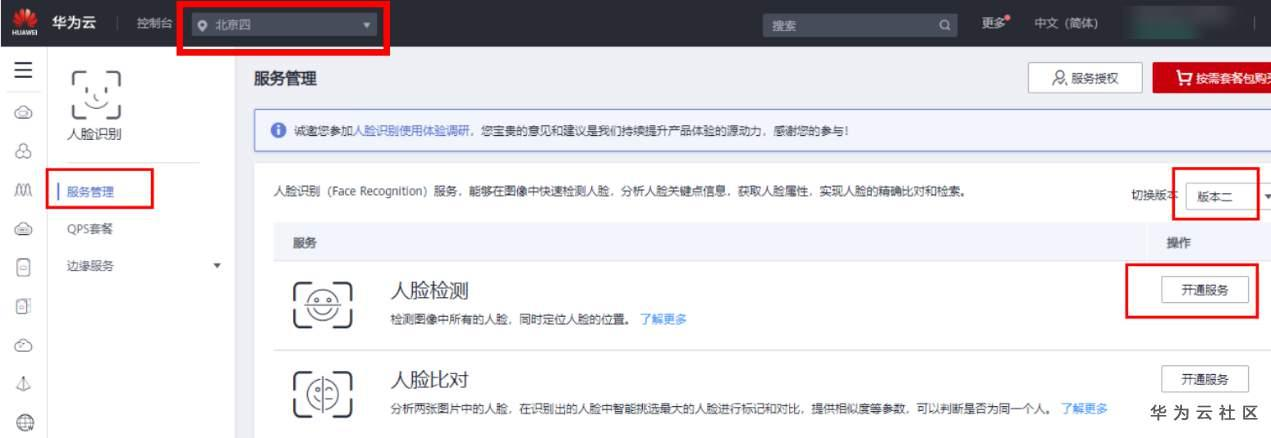This screenshot has width=1271, height=438.
Task: Select 边缘服务 in the sidebar
Action: pyautogui.click(x=90, y=266)
